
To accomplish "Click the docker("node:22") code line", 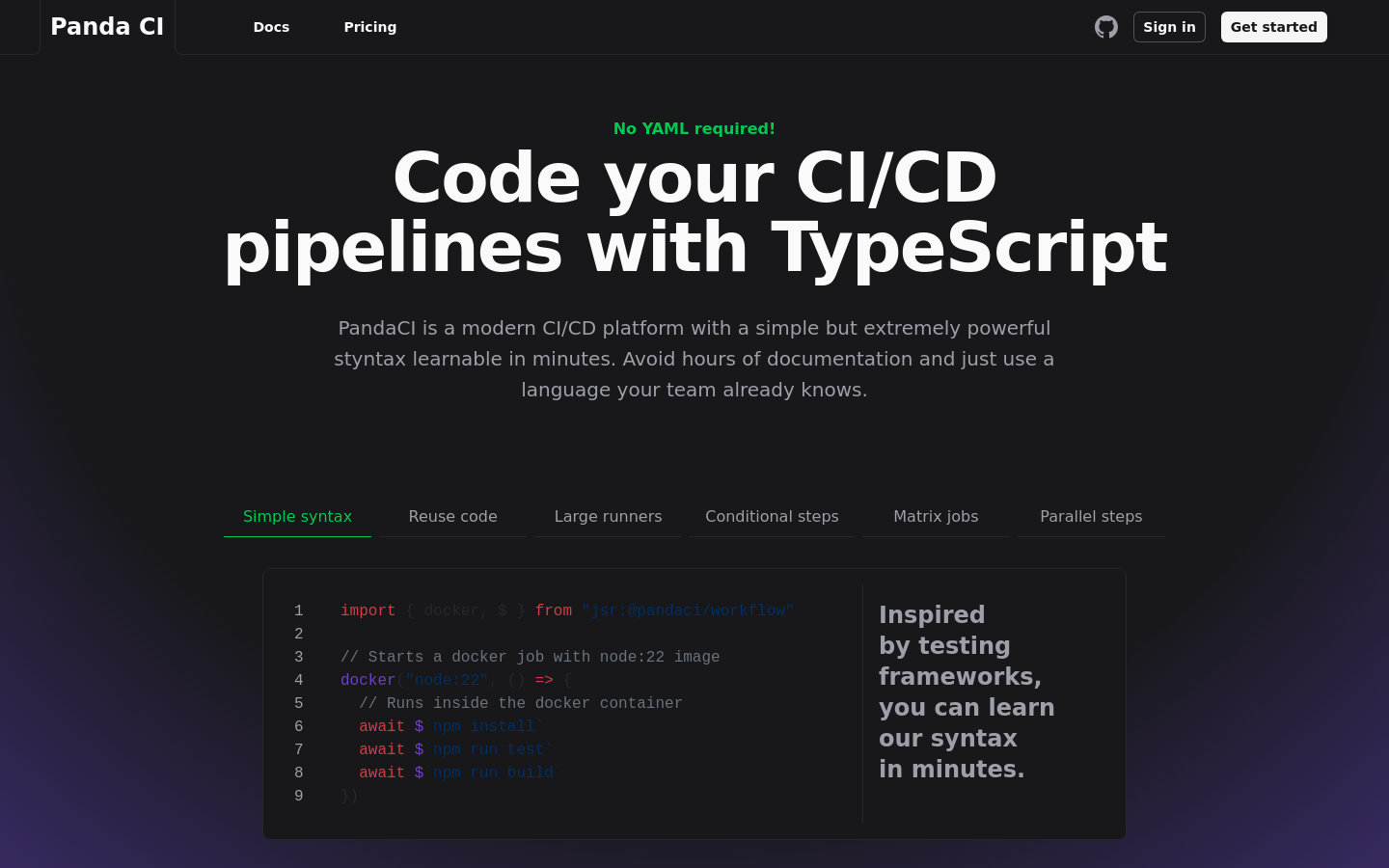I will (455, 680).
